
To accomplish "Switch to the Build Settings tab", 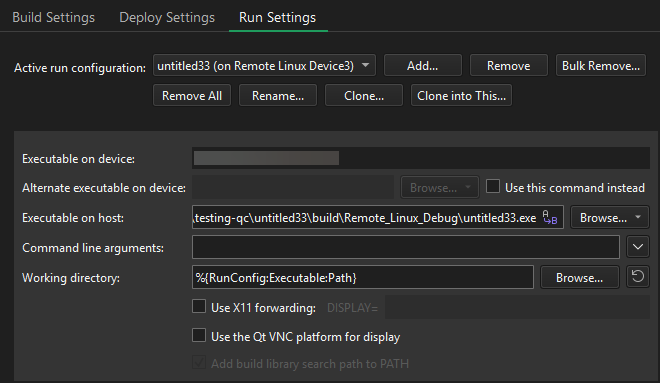I will (x=53, y=17).
